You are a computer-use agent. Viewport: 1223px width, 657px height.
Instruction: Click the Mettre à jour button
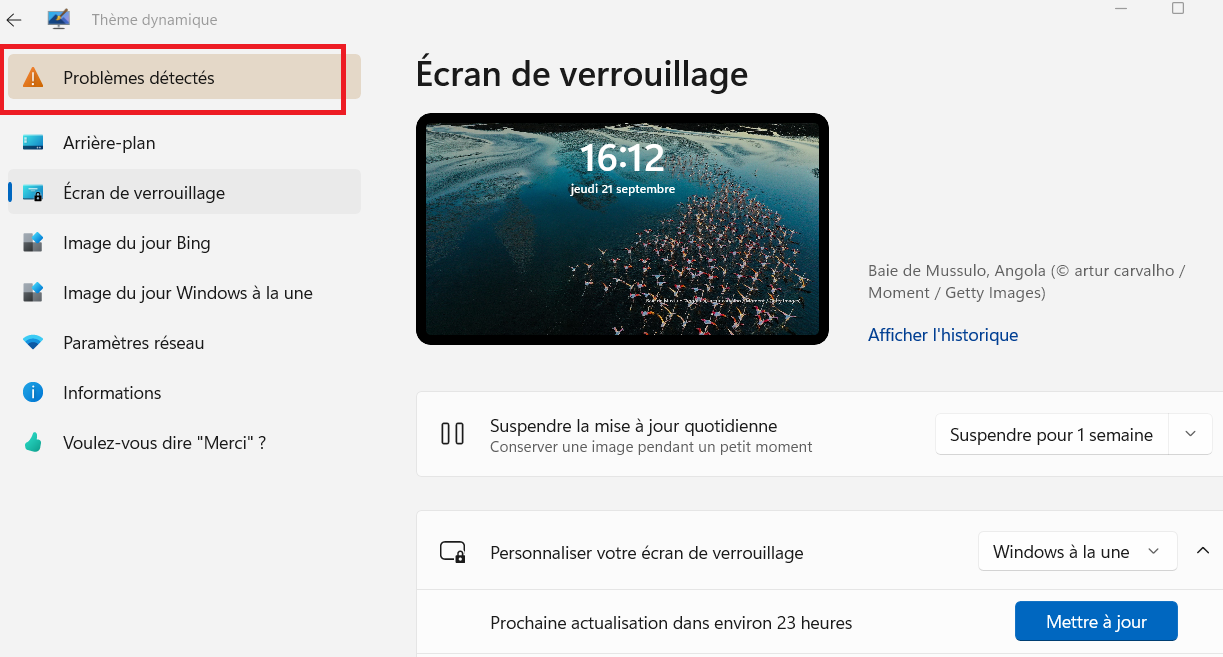1096,622
